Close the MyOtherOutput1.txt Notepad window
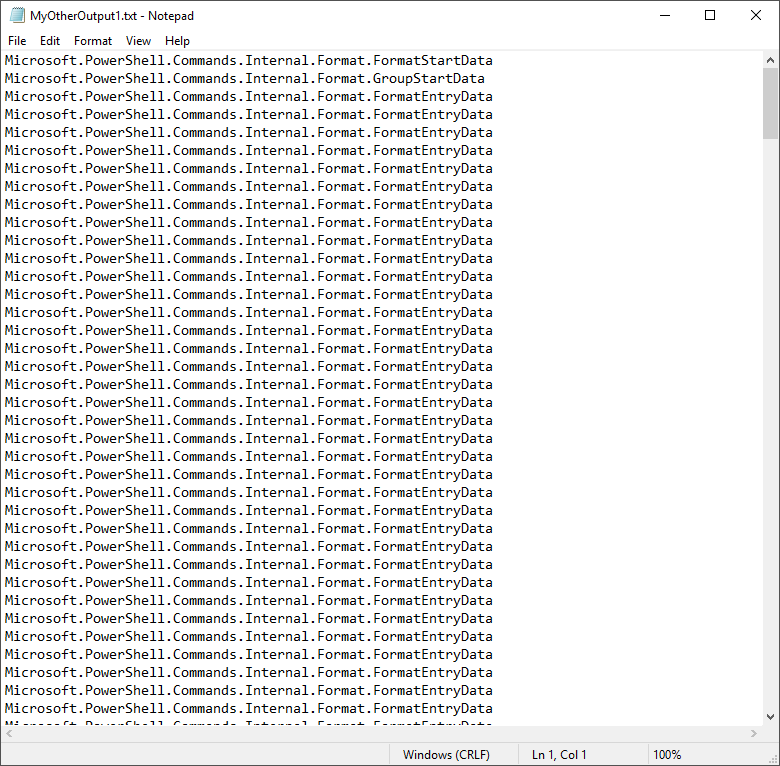This screenshot has width=780, height=766. 756,15
